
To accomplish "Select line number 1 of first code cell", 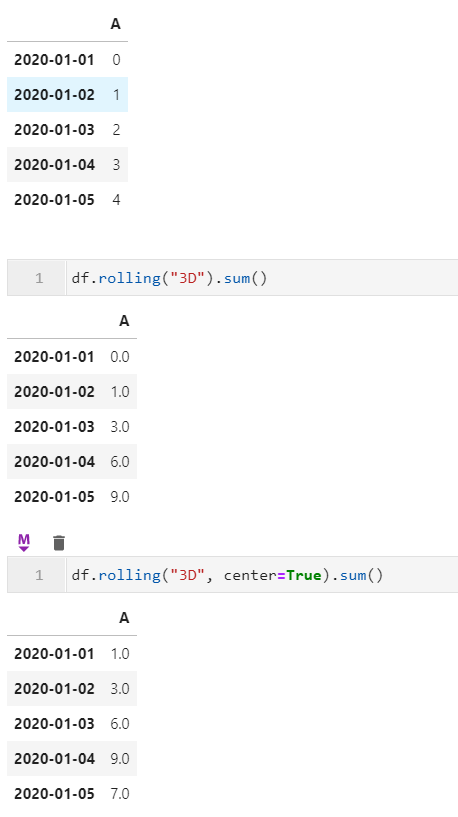I will tap(39, 278).
